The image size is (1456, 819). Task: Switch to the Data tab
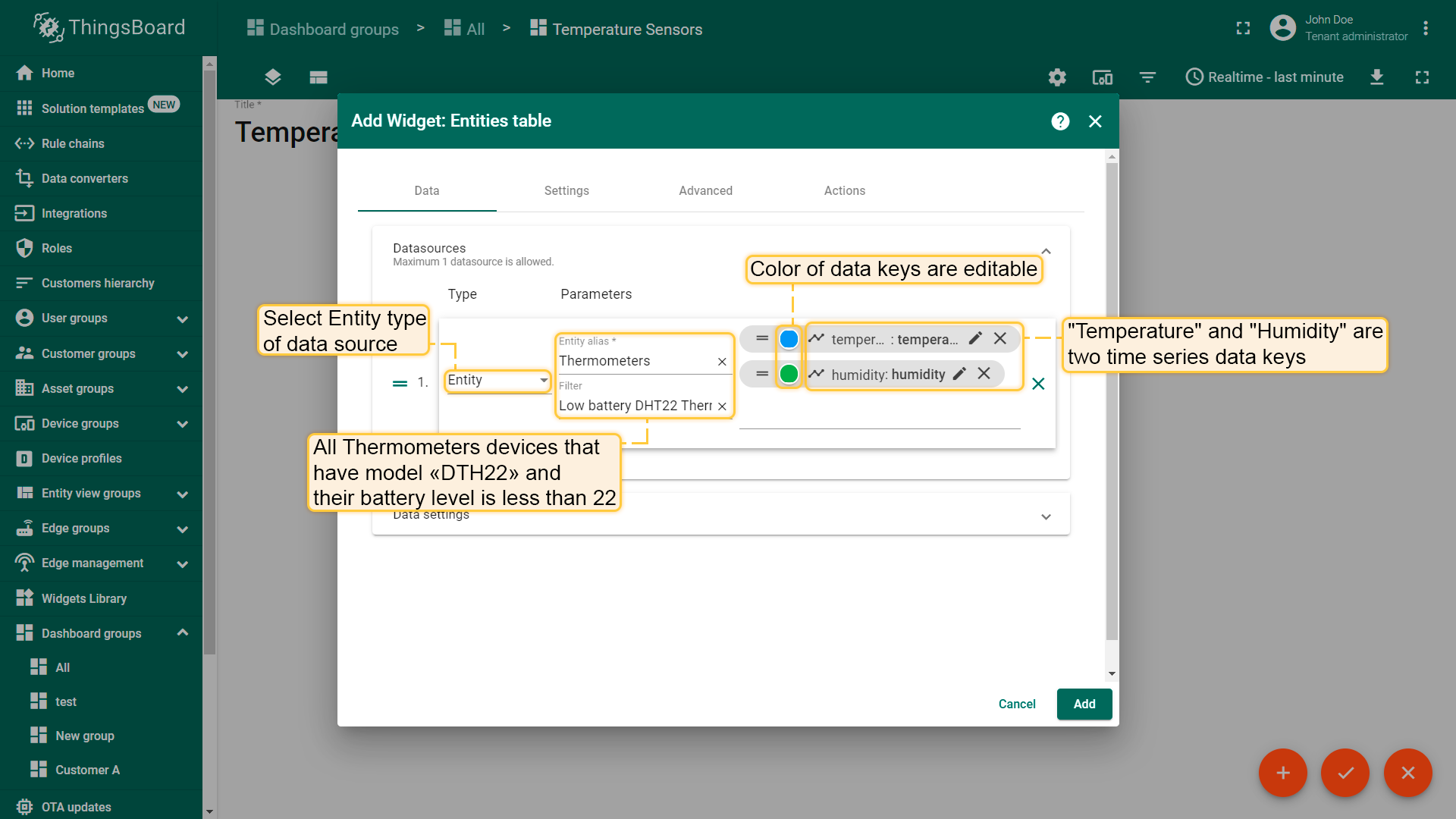[x=427, y=190]
